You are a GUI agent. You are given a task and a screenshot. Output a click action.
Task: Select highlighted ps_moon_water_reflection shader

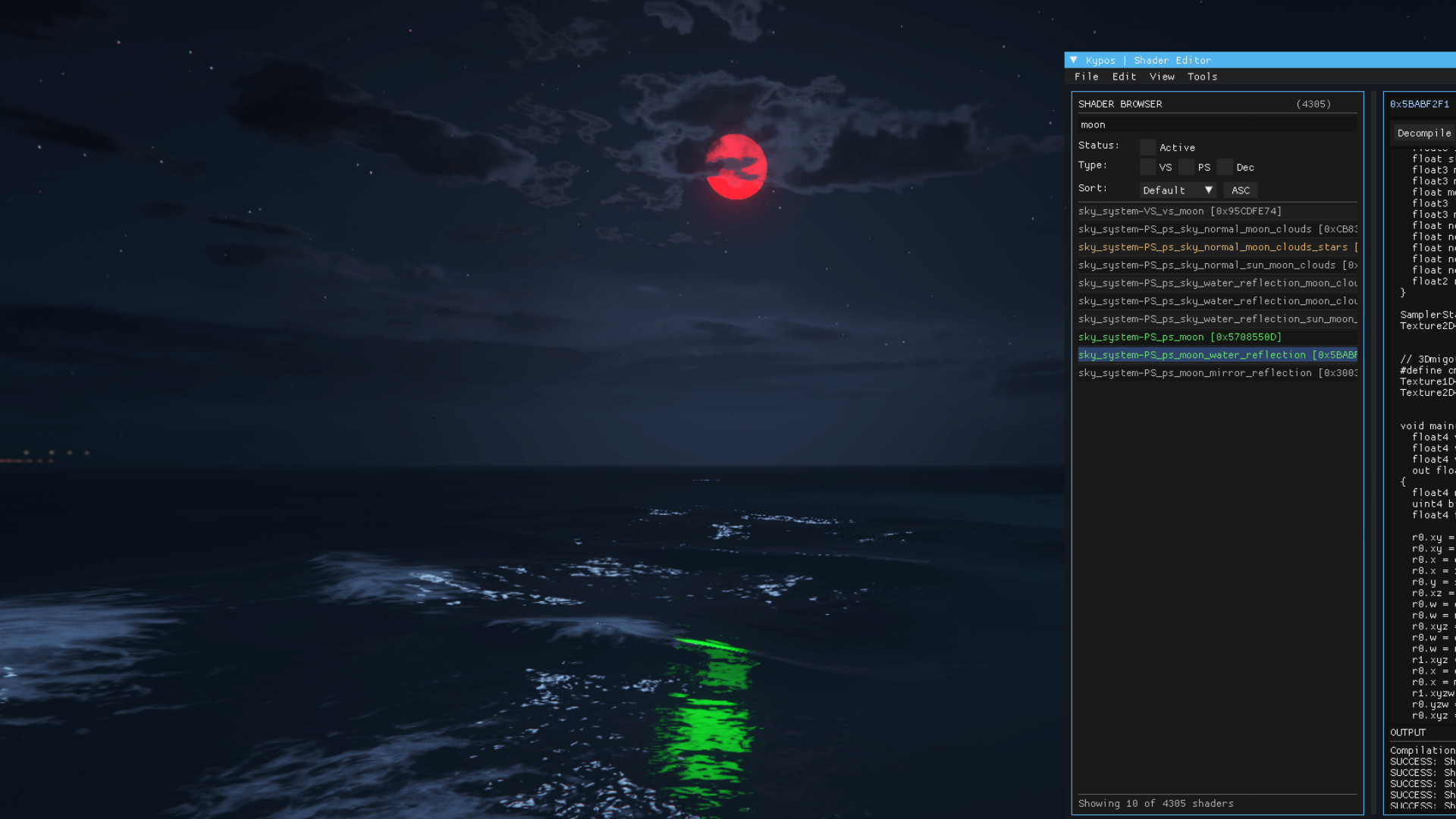pyautogui.click(x=1216, y=355)
